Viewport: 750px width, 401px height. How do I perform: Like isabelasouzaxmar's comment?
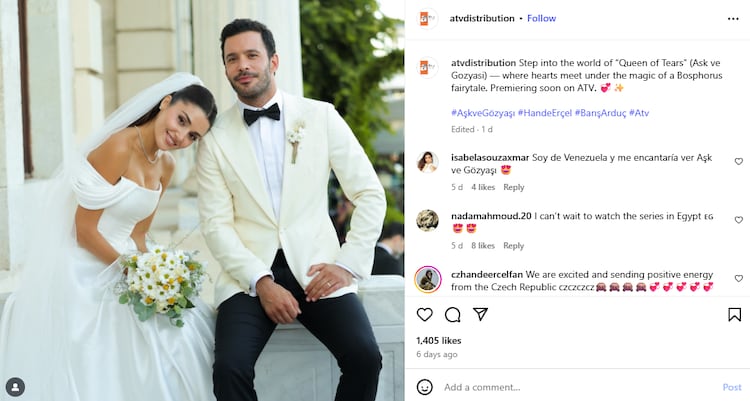pyautogui.click(x=739, y=162)
